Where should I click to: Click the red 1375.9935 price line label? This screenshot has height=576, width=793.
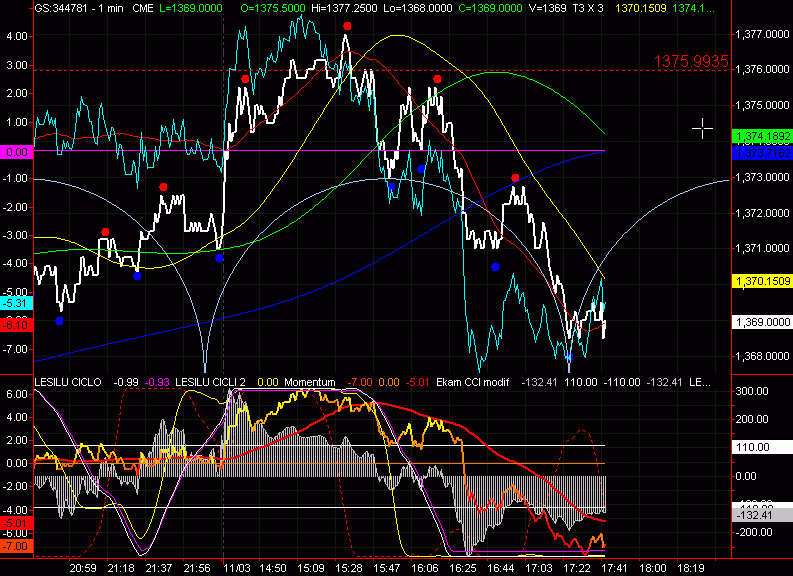691,61
